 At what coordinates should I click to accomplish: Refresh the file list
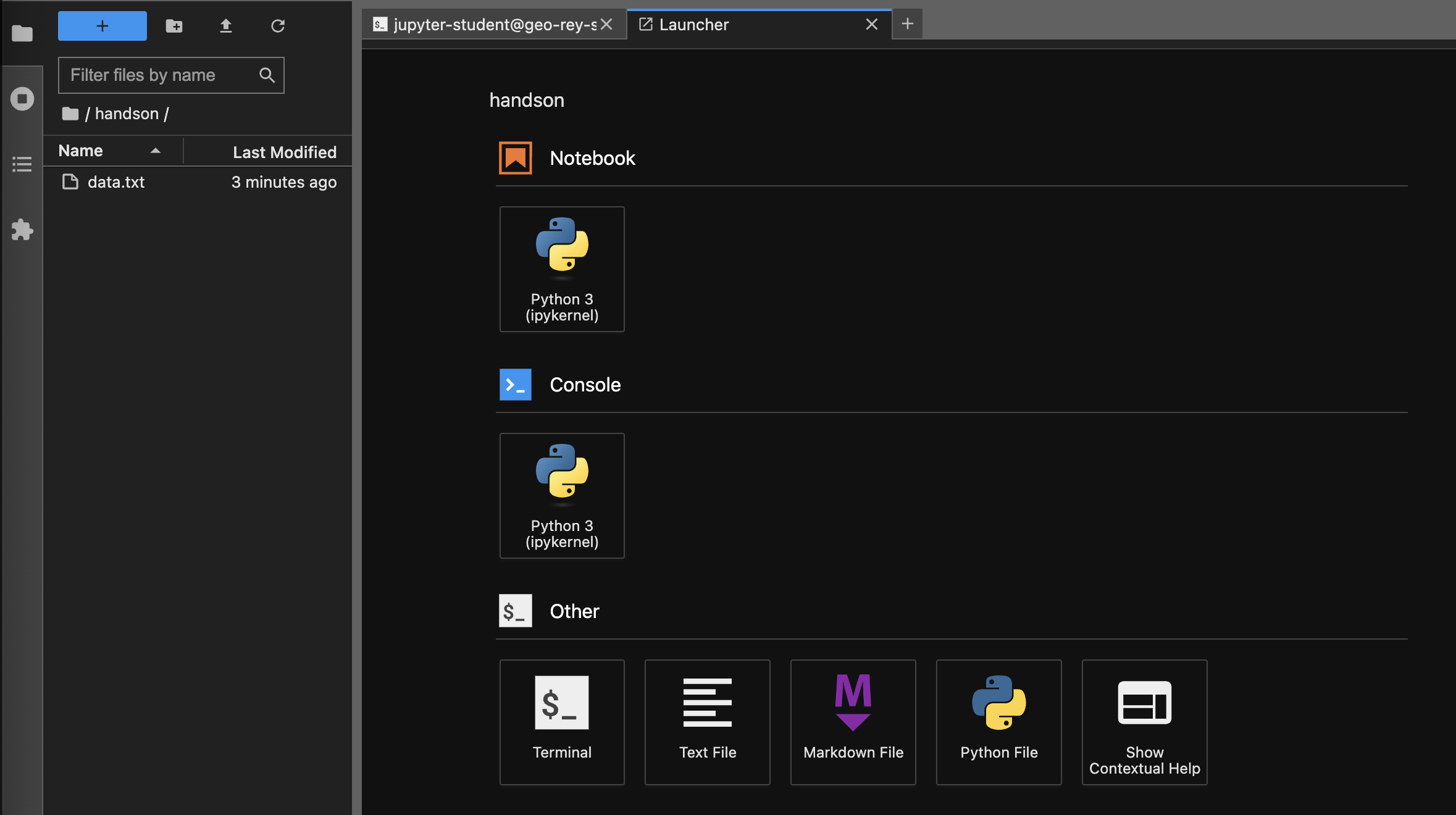coord(278,26)
